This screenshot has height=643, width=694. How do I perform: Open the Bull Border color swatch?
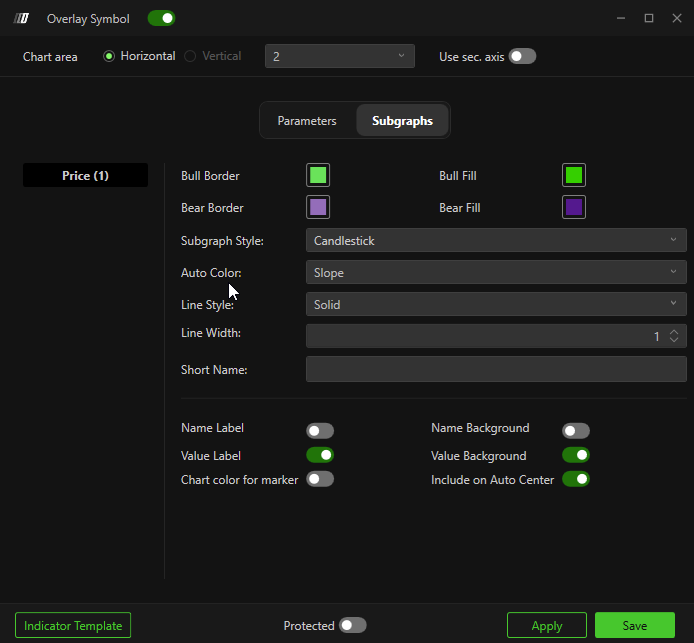click(318, 176)
